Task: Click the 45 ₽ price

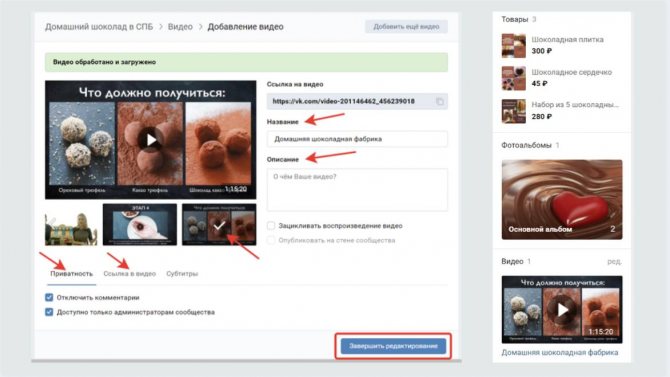Action: [539, 84]
